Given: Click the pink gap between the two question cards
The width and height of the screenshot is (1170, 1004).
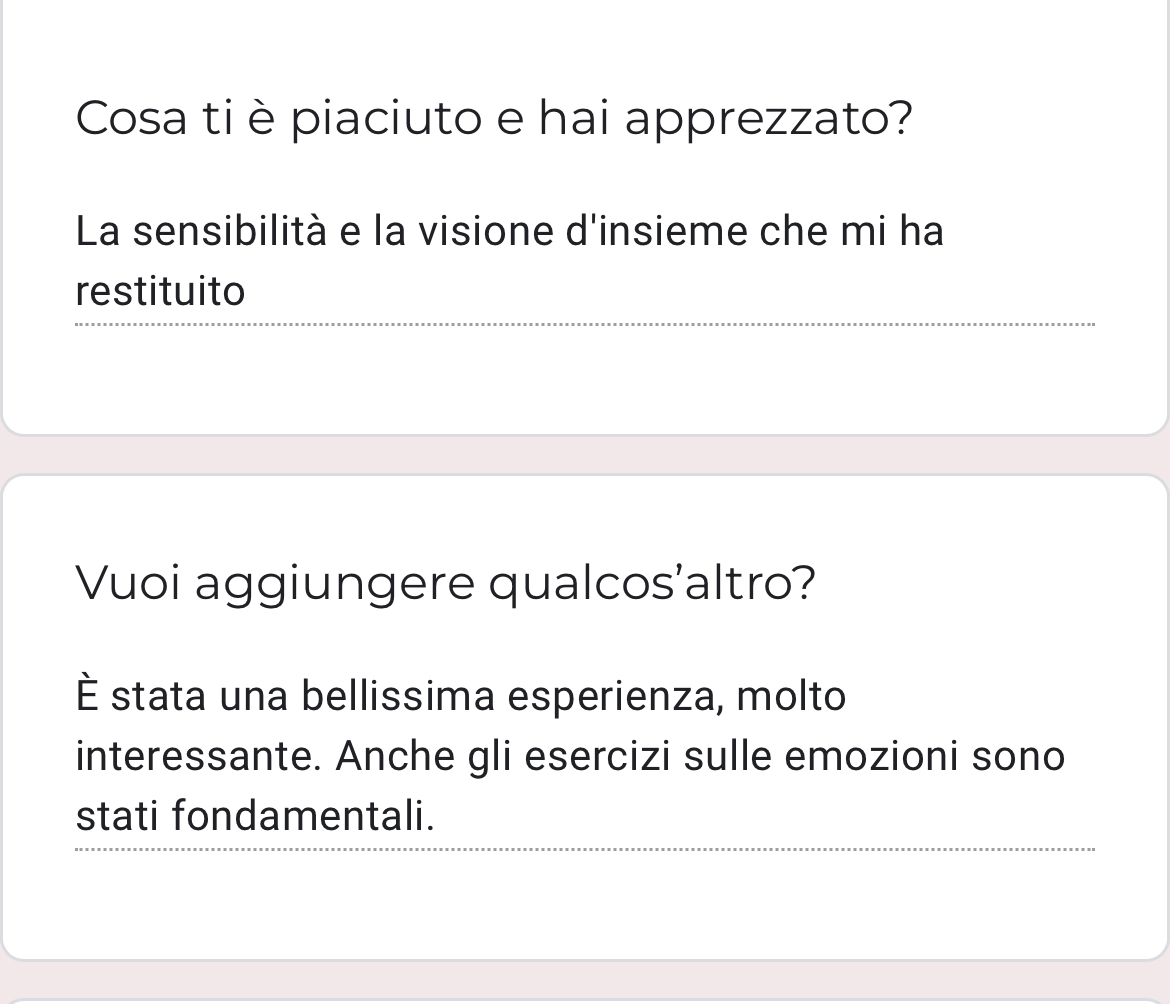Looking at the screenshot, I should pyautogui.click(x=585, y=454).
